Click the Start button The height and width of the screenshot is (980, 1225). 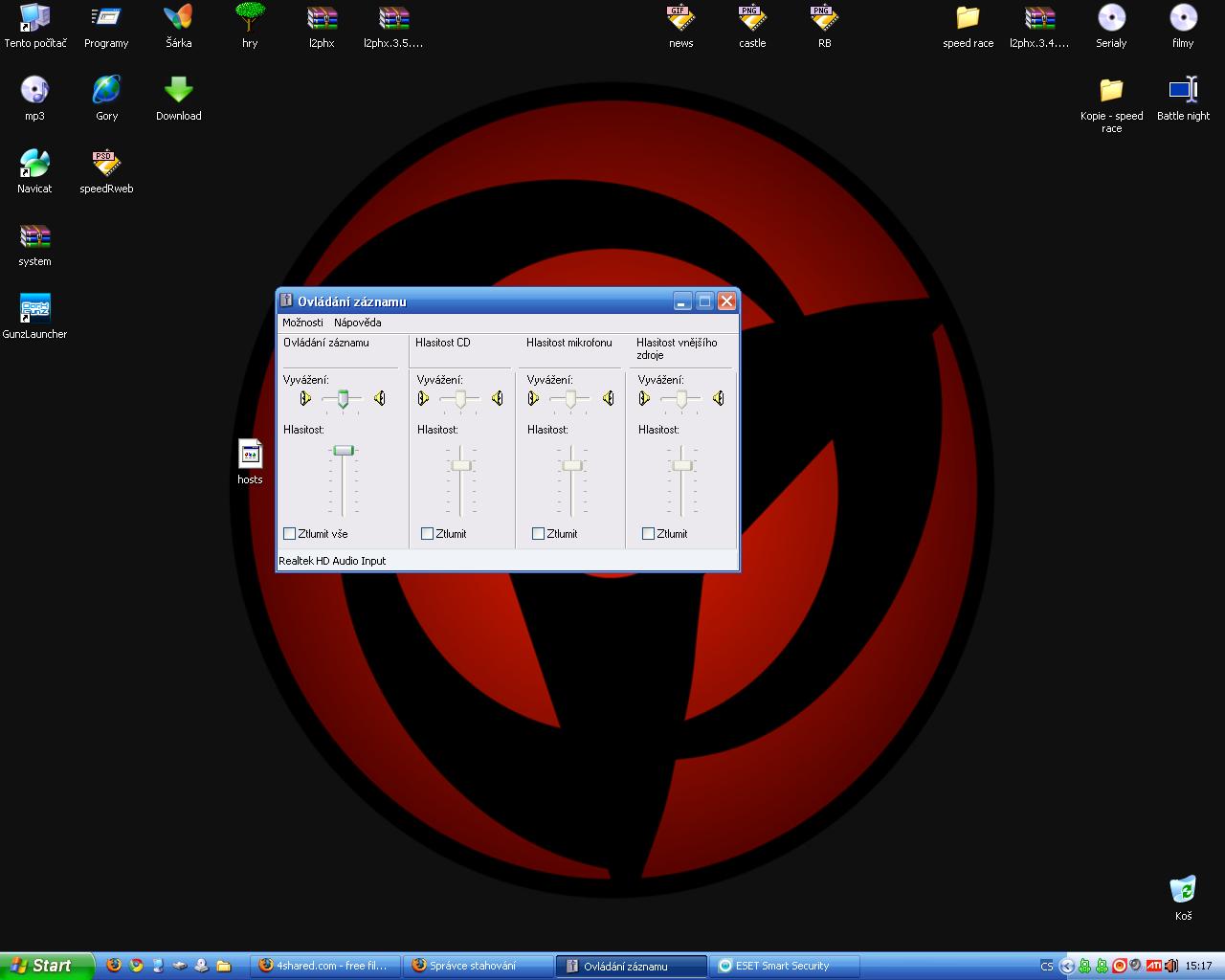(x=47, y=966)
